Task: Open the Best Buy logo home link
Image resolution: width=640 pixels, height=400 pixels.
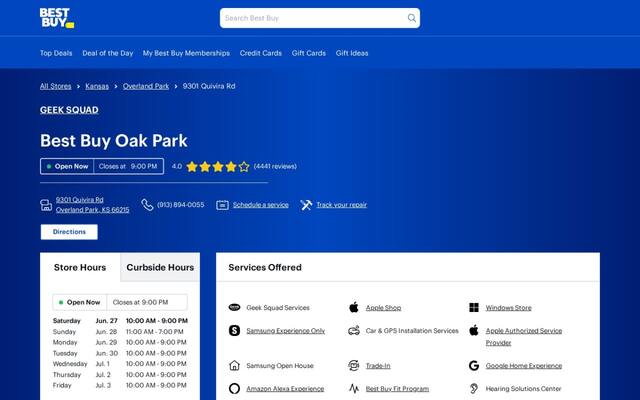Action: pyautogui.click(x=57, y=18)
